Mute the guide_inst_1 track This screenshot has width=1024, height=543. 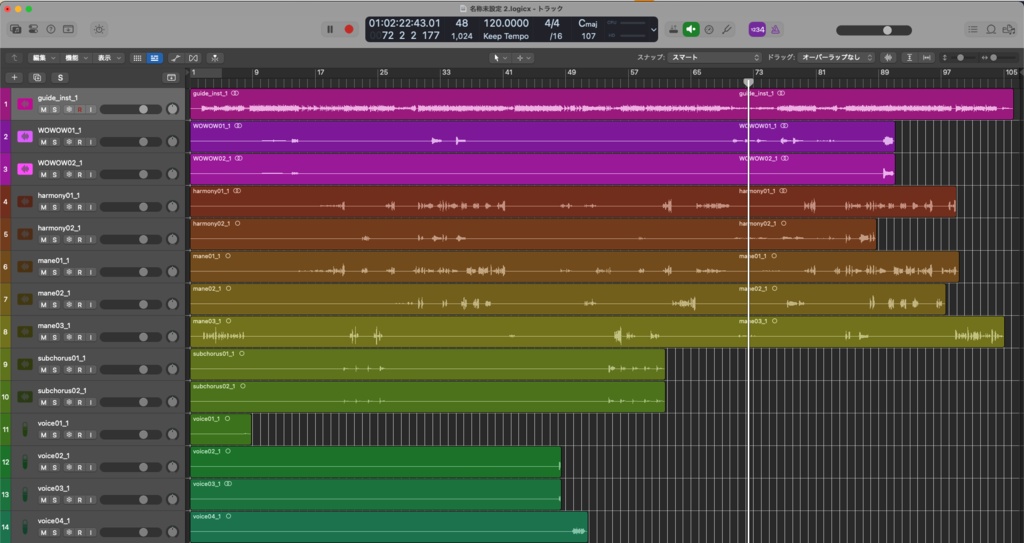[x=43, y=109]
